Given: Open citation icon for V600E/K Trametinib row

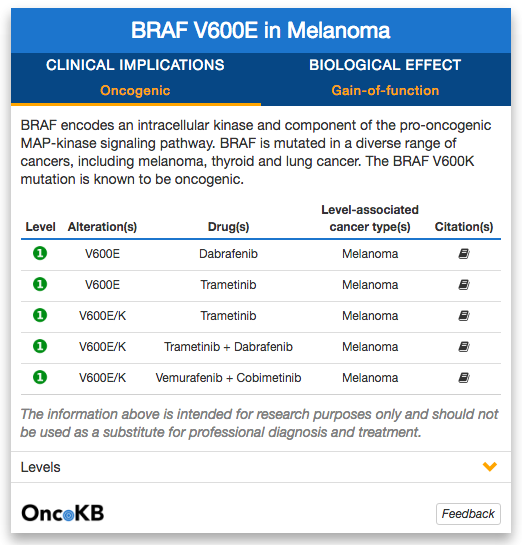Looking at the screenshot, I should click(464, 316).
